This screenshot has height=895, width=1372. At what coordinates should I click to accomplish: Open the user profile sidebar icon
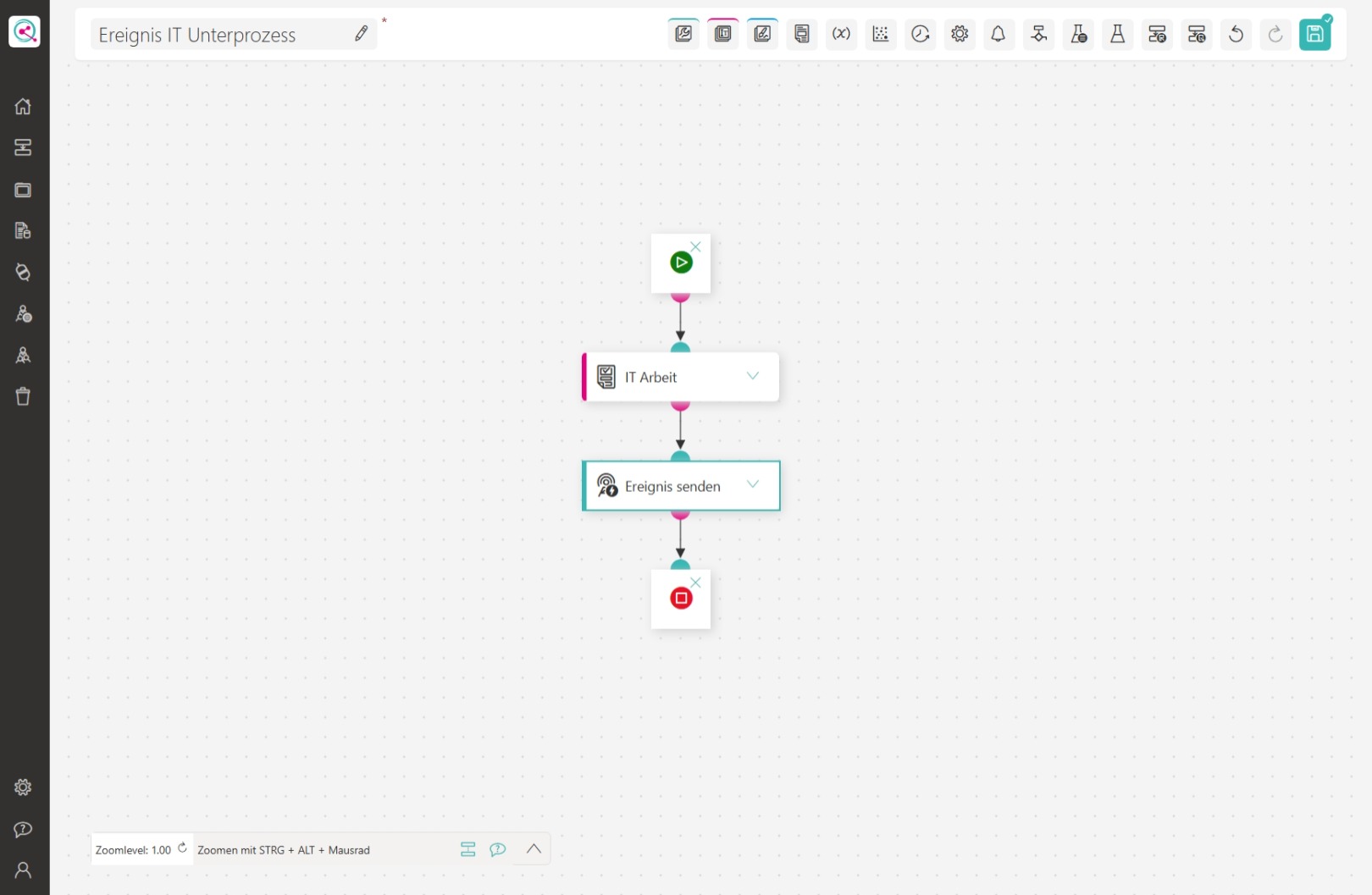[x=23, y=870]
